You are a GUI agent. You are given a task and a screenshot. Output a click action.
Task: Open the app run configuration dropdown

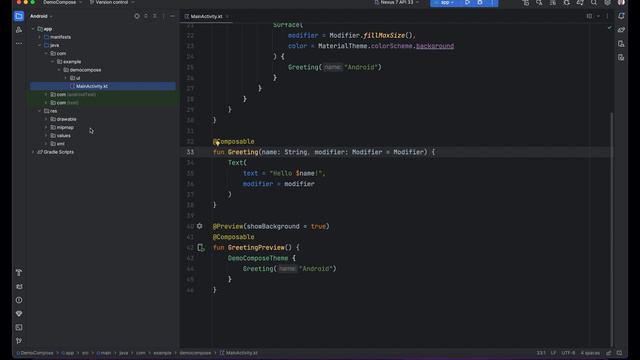(445, 2)
